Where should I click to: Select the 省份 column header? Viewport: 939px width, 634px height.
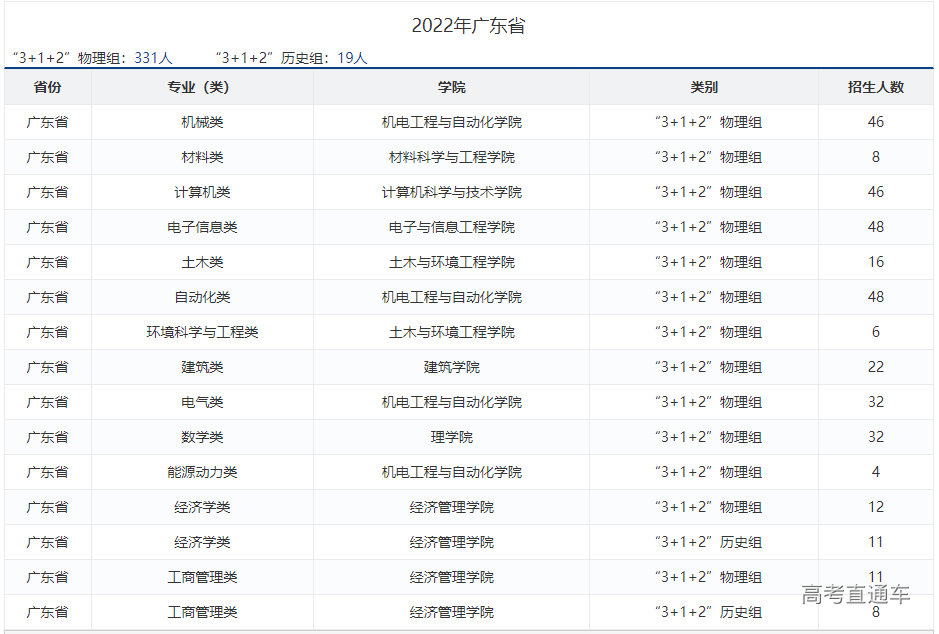[x=47, y=87]
